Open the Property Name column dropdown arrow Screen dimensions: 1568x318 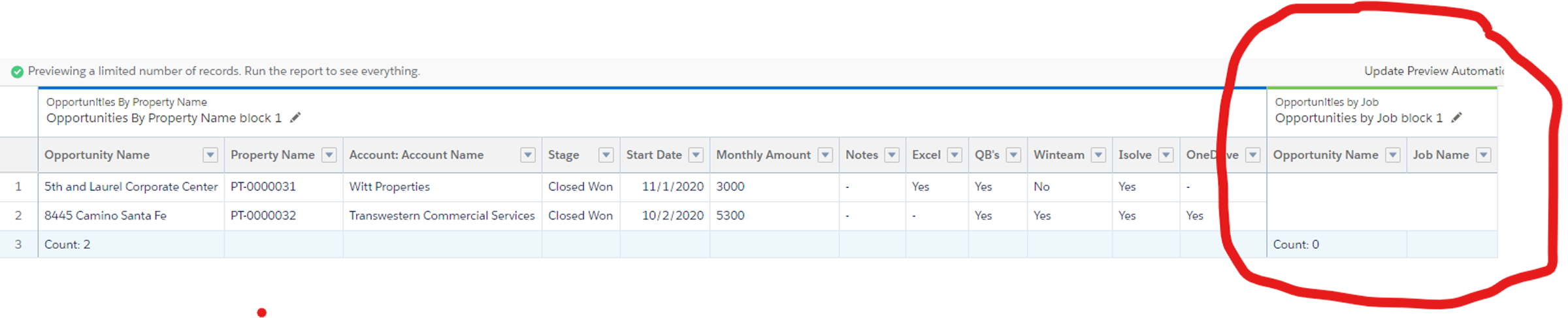tap(329, 155)
